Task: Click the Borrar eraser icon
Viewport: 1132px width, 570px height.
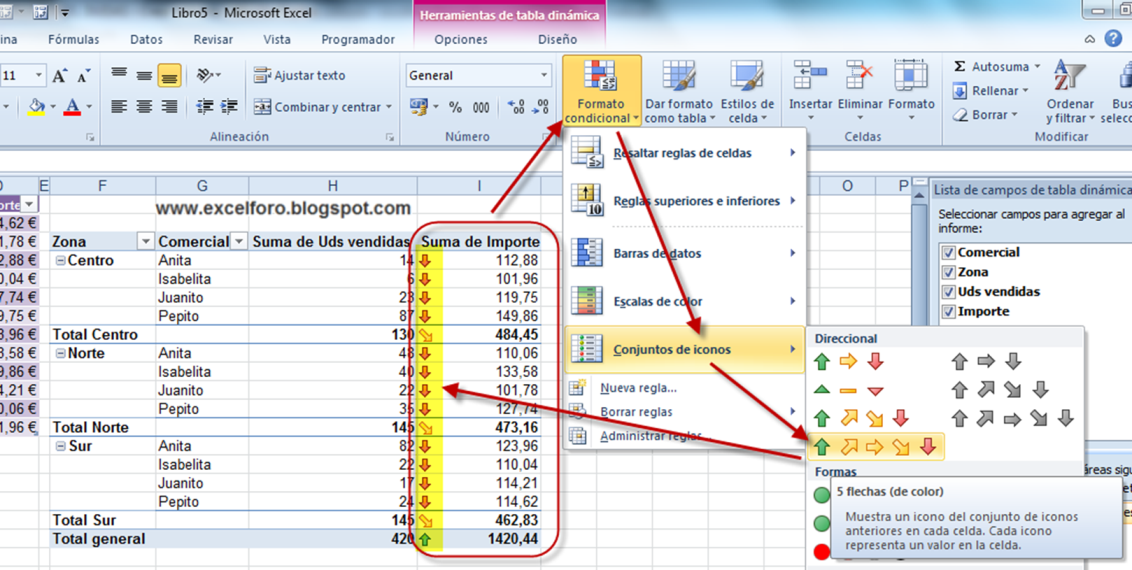Action: (x=959, y=115)
